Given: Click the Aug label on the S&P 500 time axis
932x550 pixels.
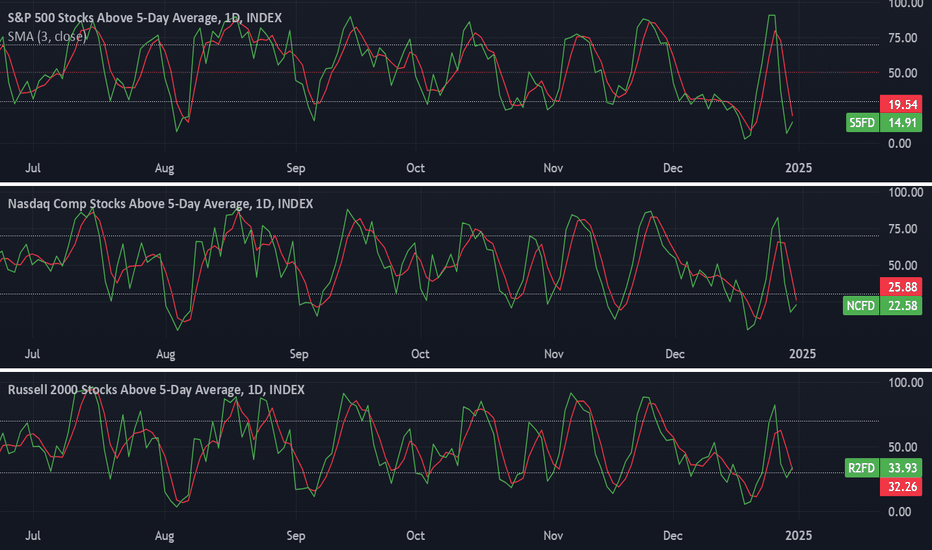Looking at the screenshot, I should (165, 168).
